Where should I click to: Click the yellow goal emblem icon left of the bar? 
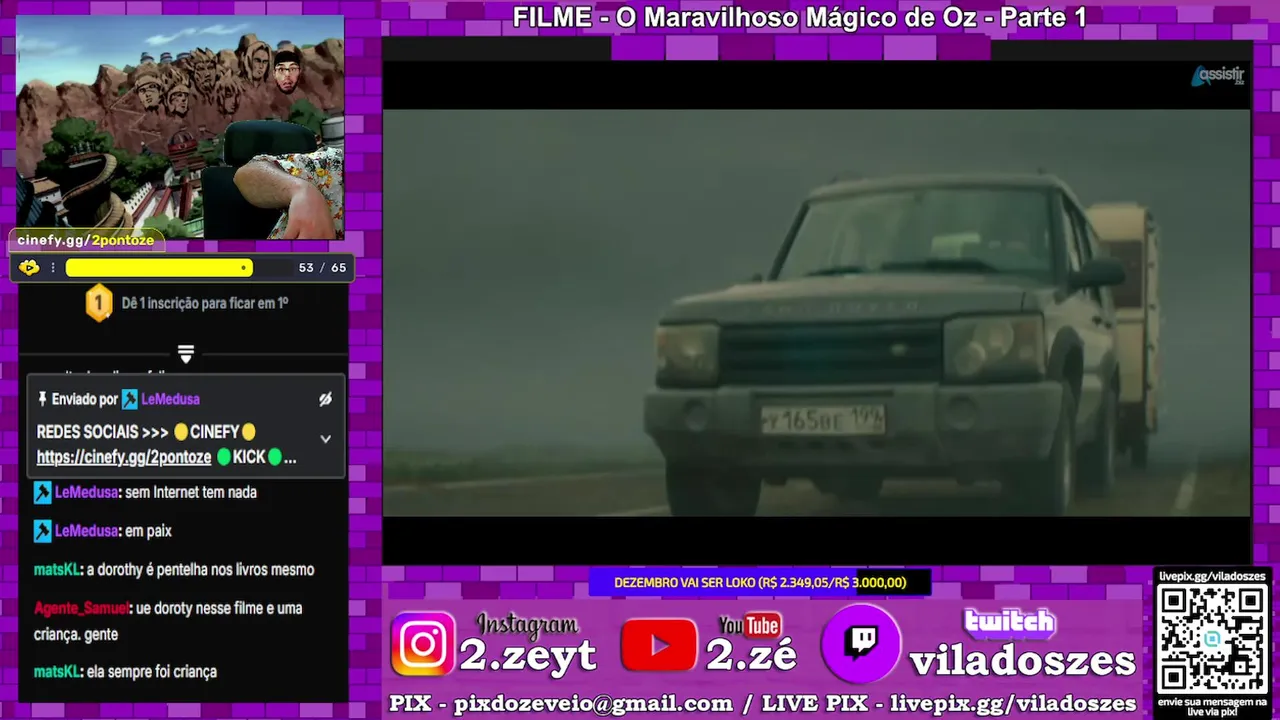click(x=29, y=267)
